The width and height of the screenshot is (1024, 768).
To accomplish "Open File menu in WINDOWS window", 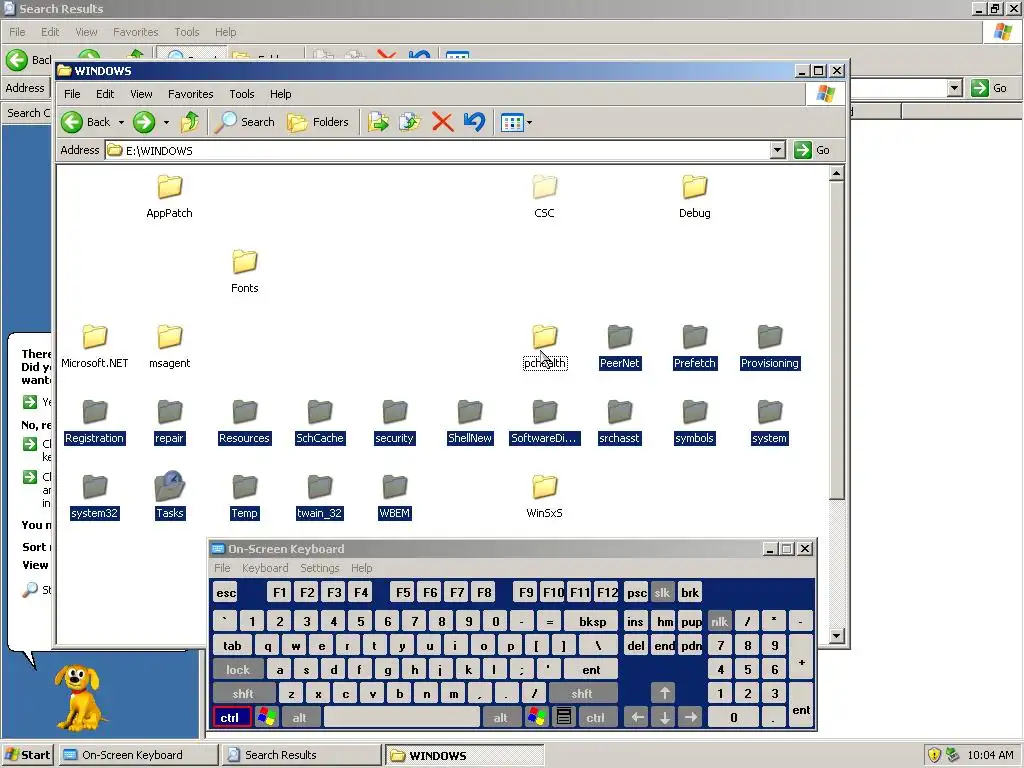I will [72, 94].
